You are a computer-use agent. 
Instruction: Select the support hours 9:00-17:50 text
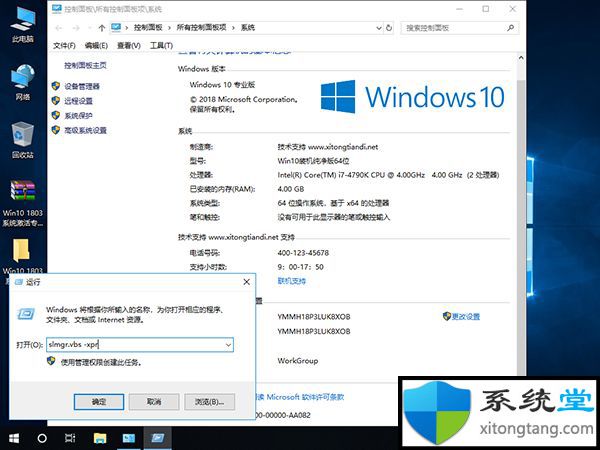click(x=300, y=267)
